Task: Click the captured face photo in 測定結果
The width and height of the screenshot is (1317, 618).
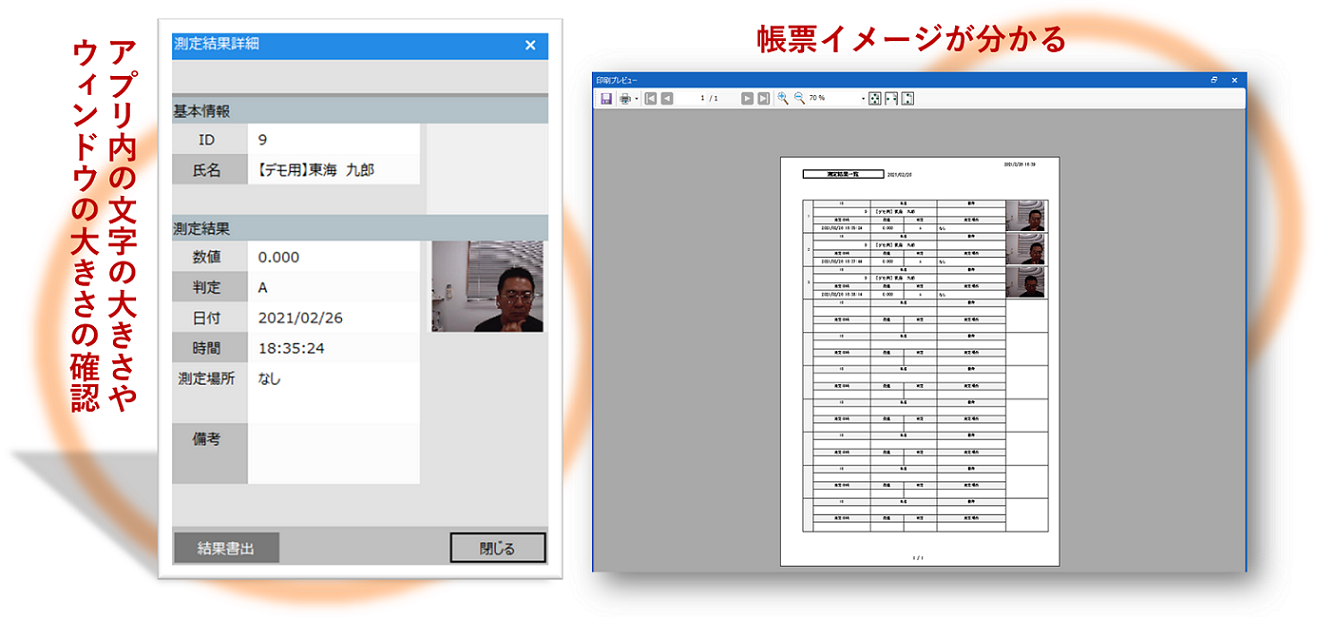Action: click(487, 286)
